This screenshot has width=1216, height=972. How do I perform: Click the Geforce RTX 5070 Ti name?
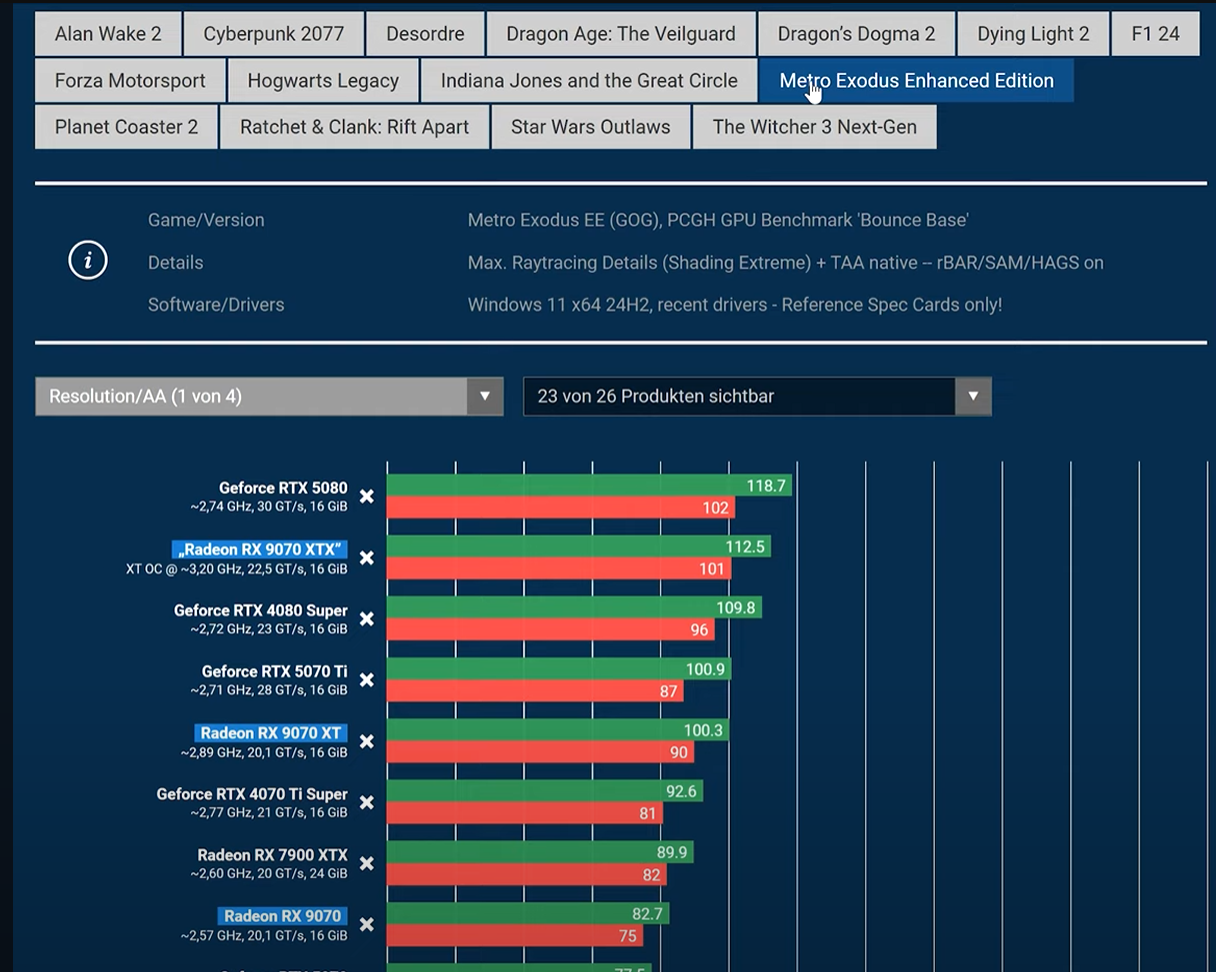(x=274, y=671)
